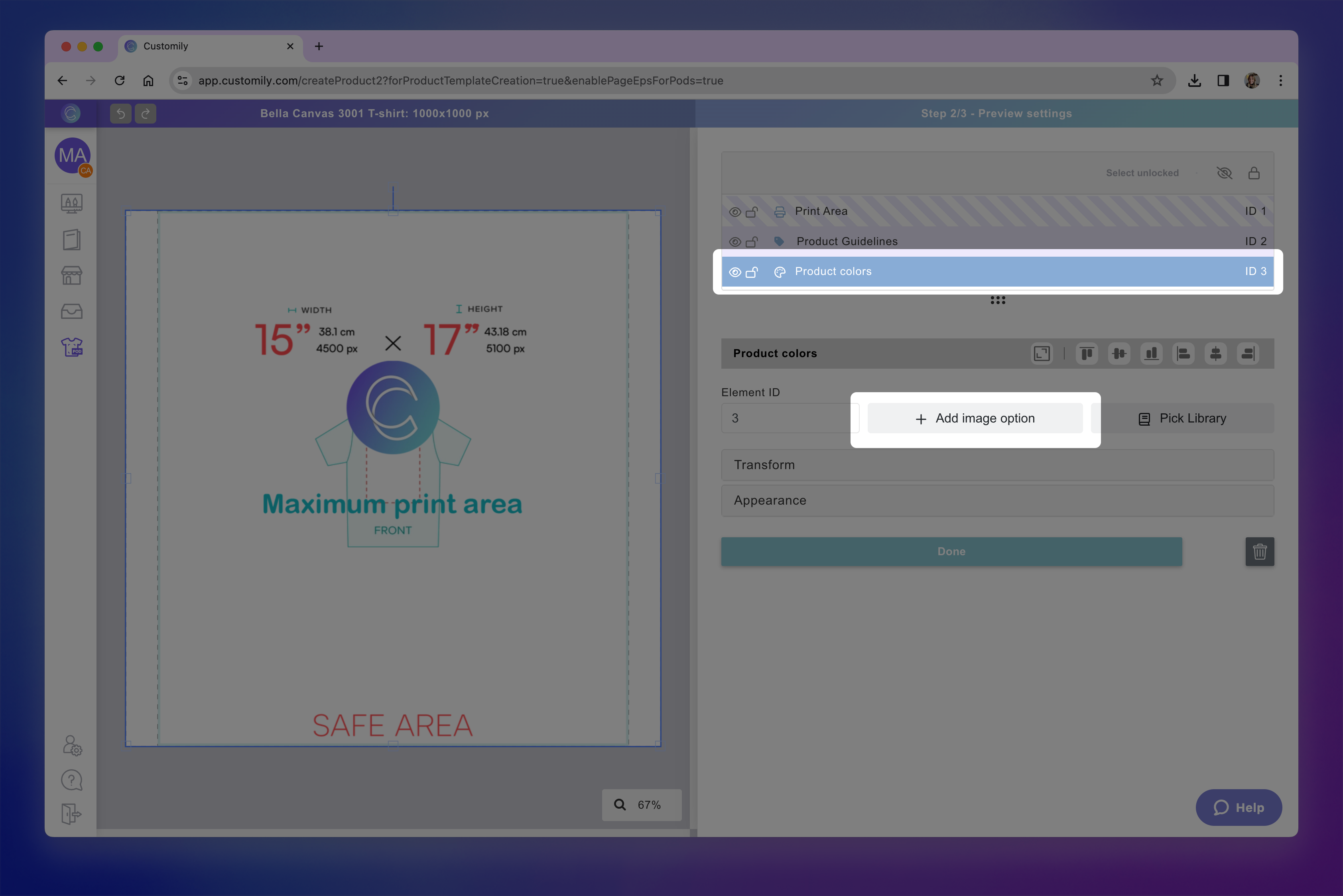Click the undo arrow in header

click(121, 114)
